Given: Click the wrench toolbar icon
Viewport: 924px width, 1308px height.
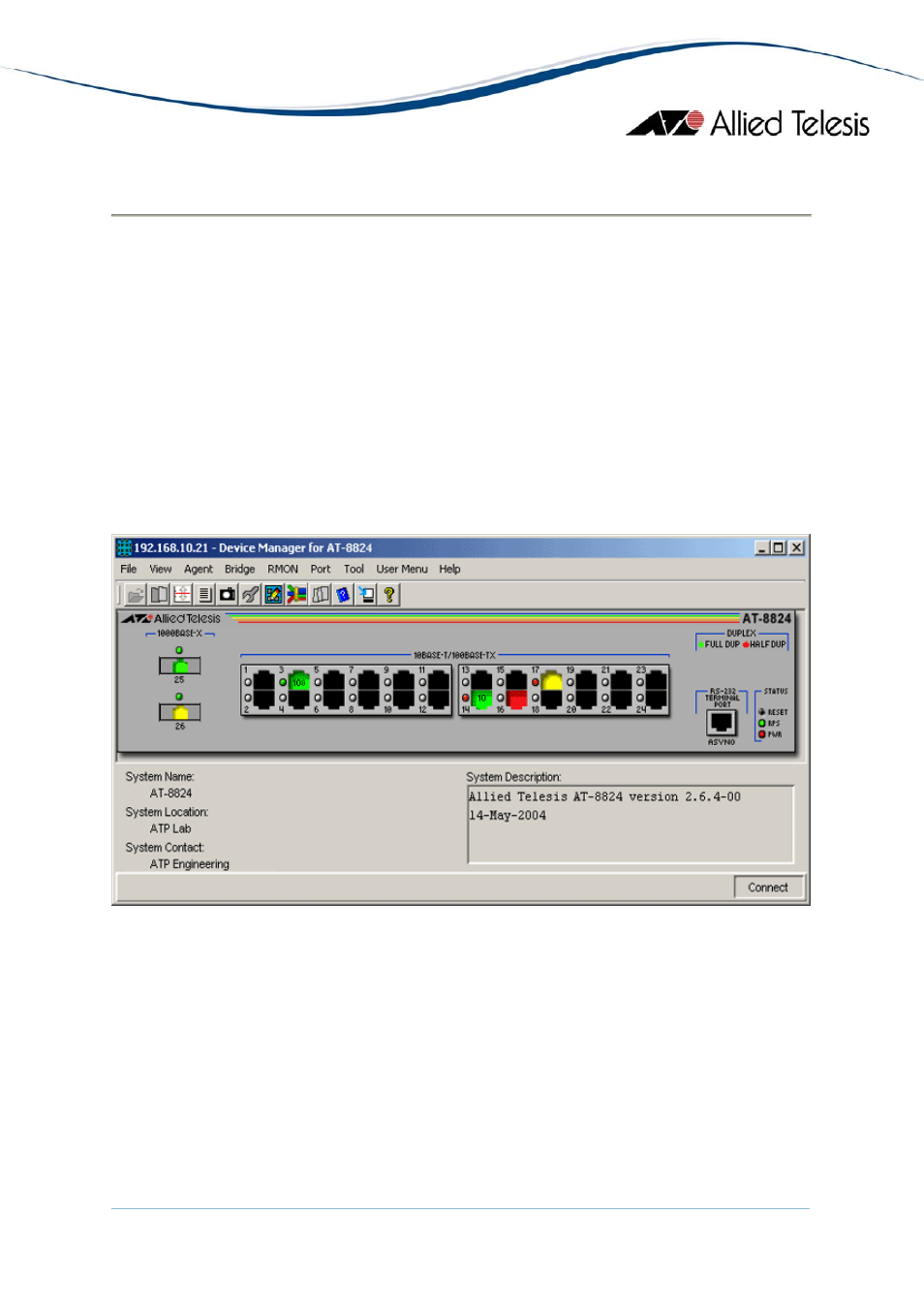Looking at the screenshot, I should tap(251, 595).
